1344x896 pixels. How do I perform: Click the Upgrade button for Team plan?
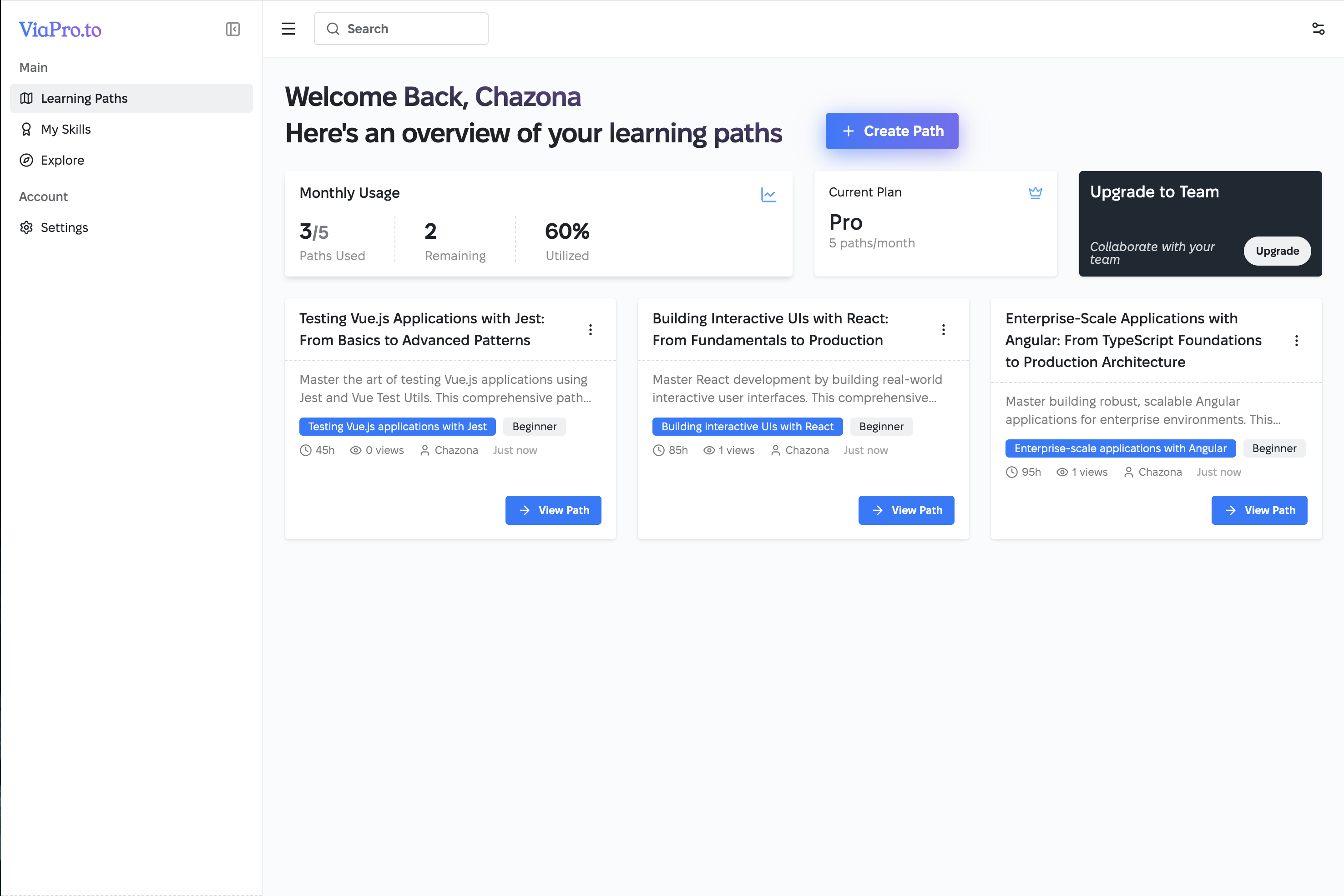(x=1277, y=251)
